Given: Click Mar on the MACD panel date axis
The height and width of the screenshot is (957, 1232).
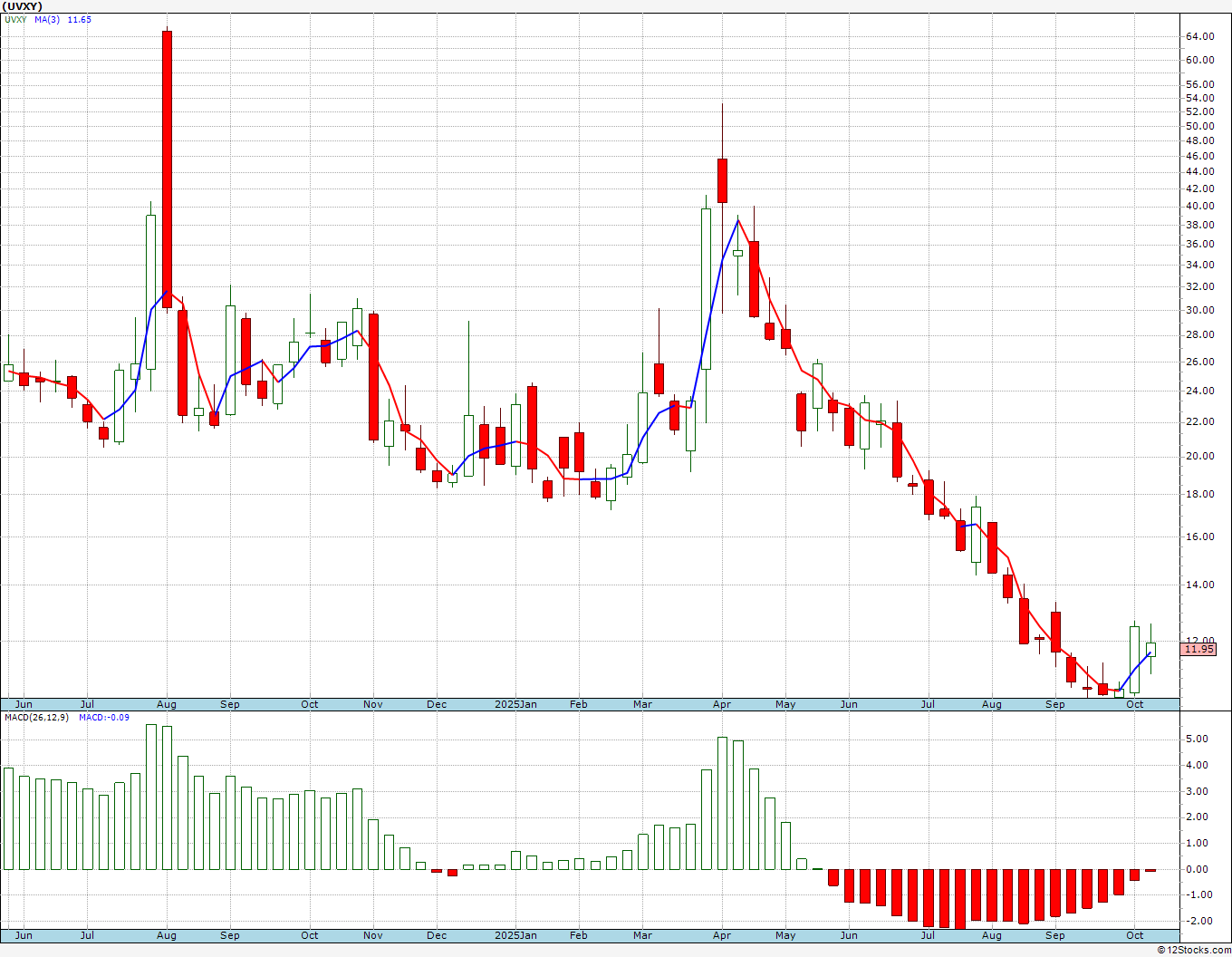Looking at the screenshot, I should pos(642,935).
